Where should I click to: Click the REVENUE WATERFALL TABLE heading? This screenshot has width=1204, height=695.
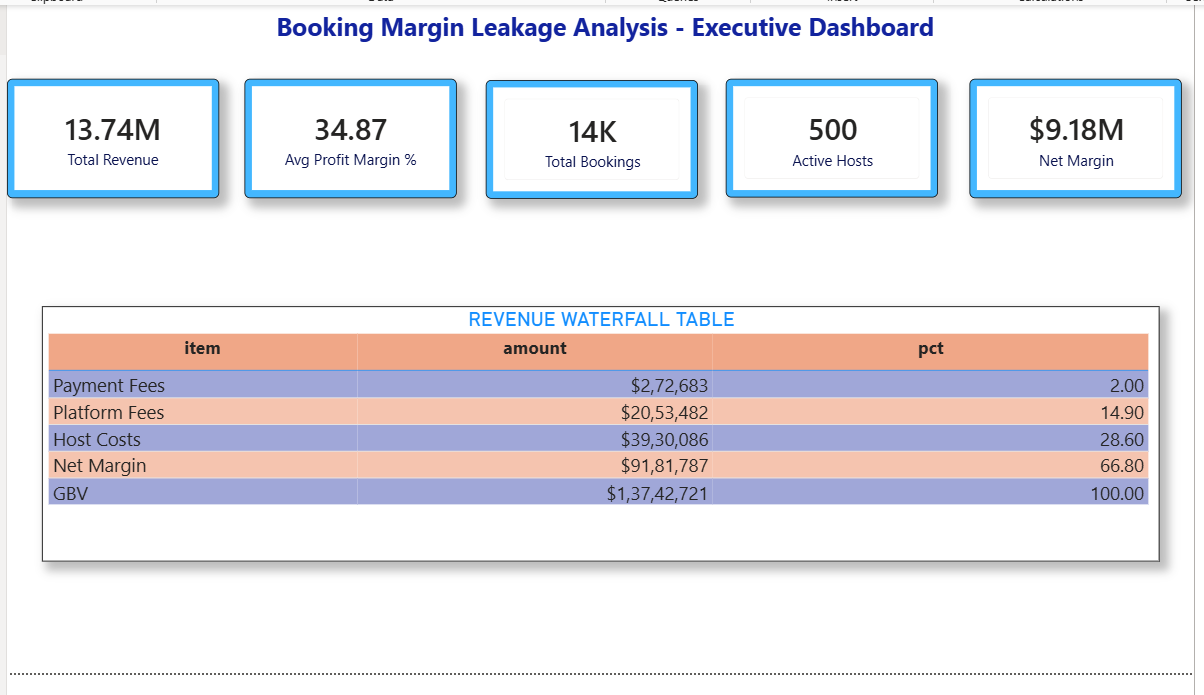point(602,319)
